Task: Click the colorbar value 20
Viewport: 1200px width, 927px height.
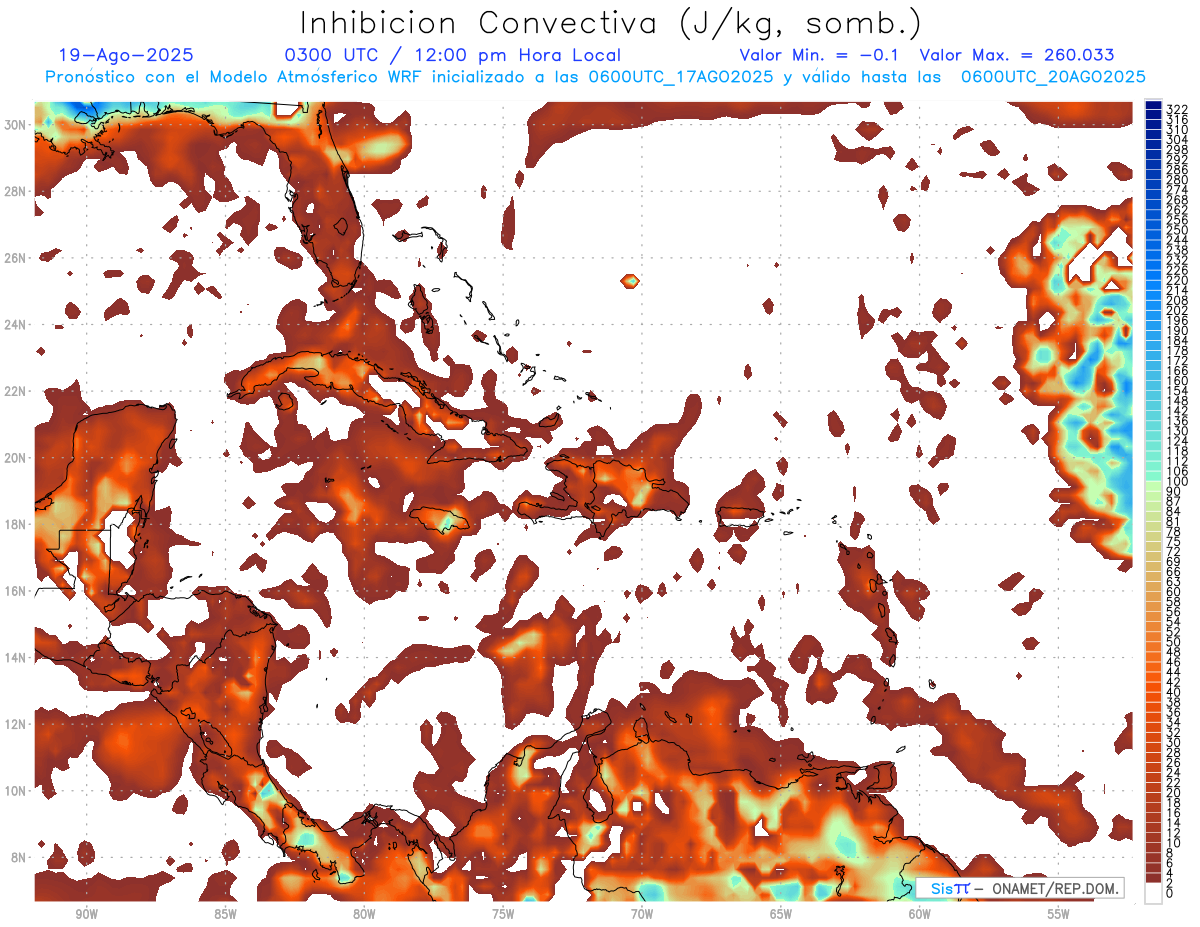Action: 1173,793
